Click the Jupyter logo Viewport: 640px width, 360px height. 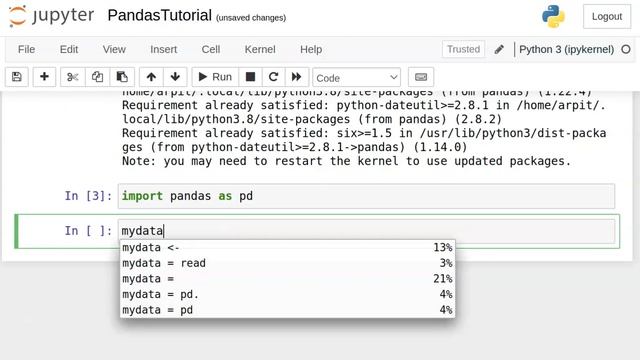coord(51,16)
